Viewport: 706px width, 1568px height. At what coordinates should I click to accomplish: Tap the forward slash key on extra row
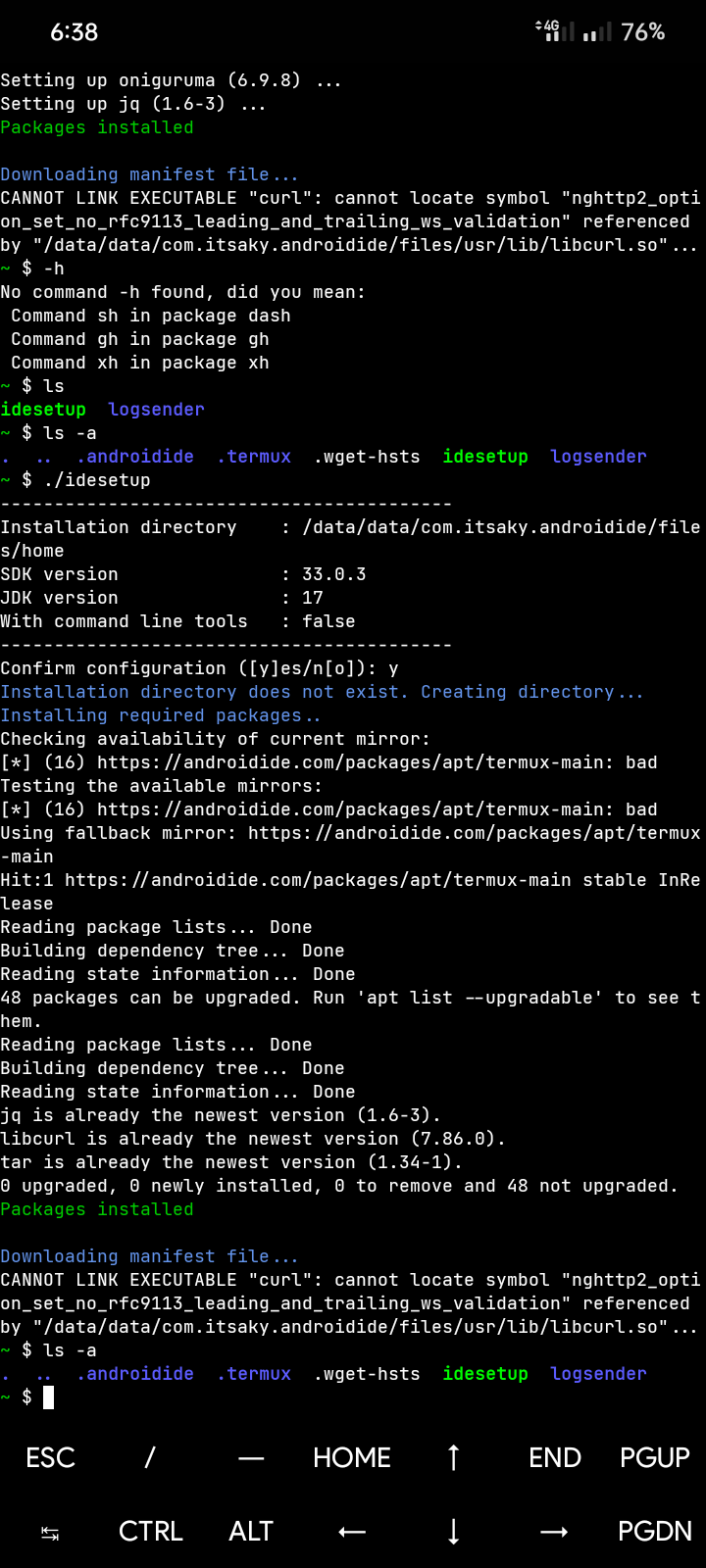149,1458
